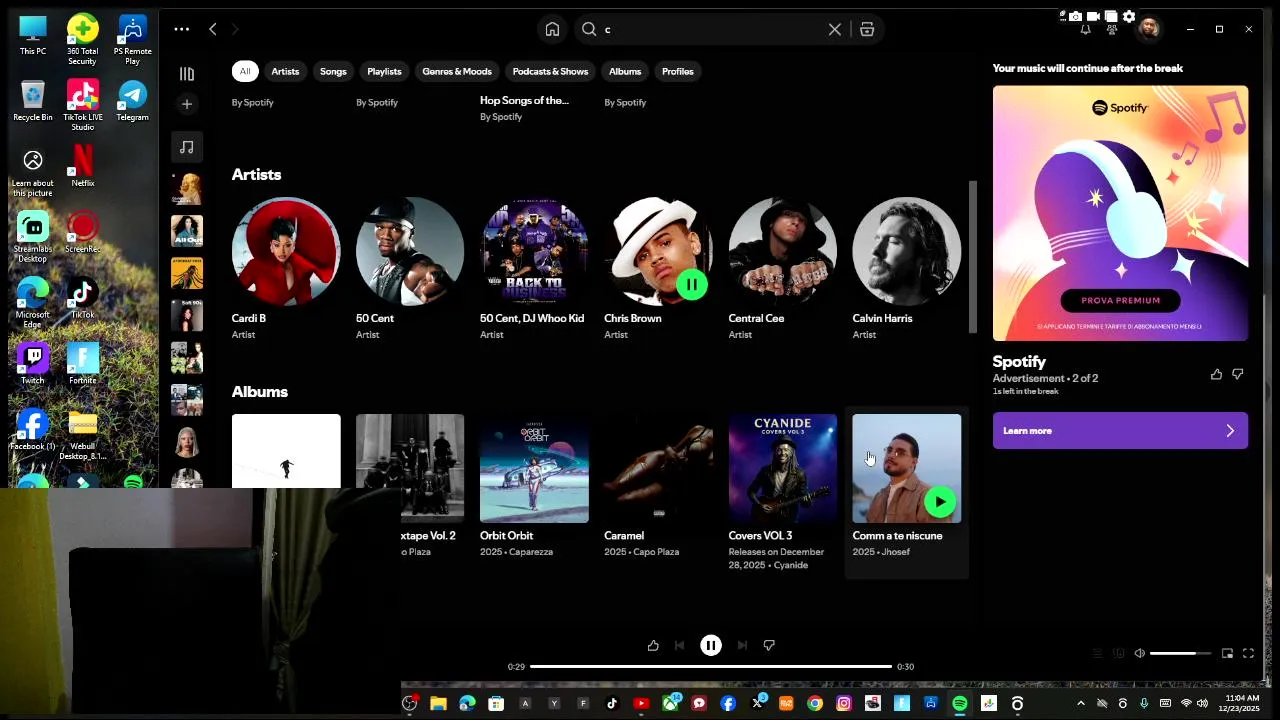The width and height of the screenshot is (1280, 720).
Task: Dislike the advertisement with thumbs down
Action: tap(1238, 374)
